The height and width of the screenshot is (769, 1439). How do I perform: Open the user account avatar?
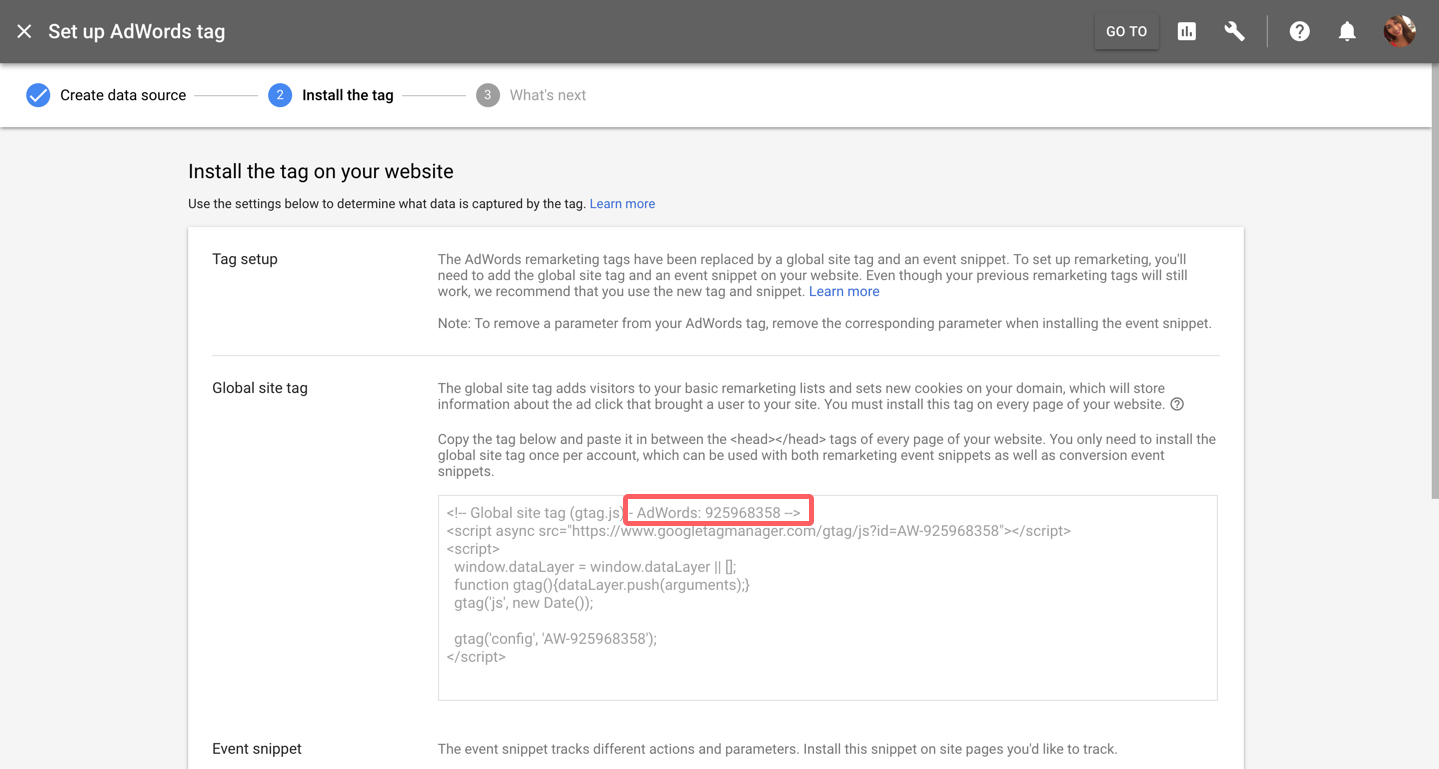[x=1399, y=31]
